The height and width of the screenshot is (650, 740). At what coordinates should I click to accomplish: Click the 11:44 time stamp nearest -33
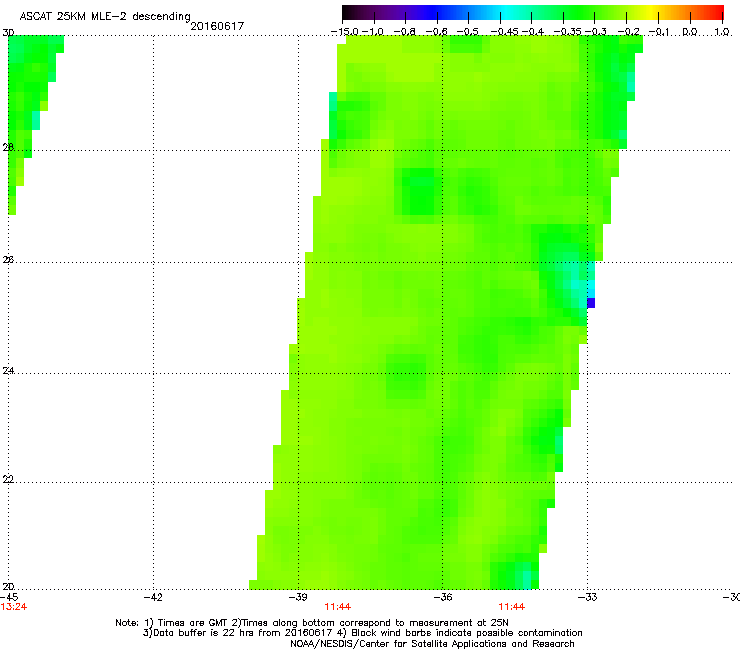pyautogui.click(x=512, y=607)
